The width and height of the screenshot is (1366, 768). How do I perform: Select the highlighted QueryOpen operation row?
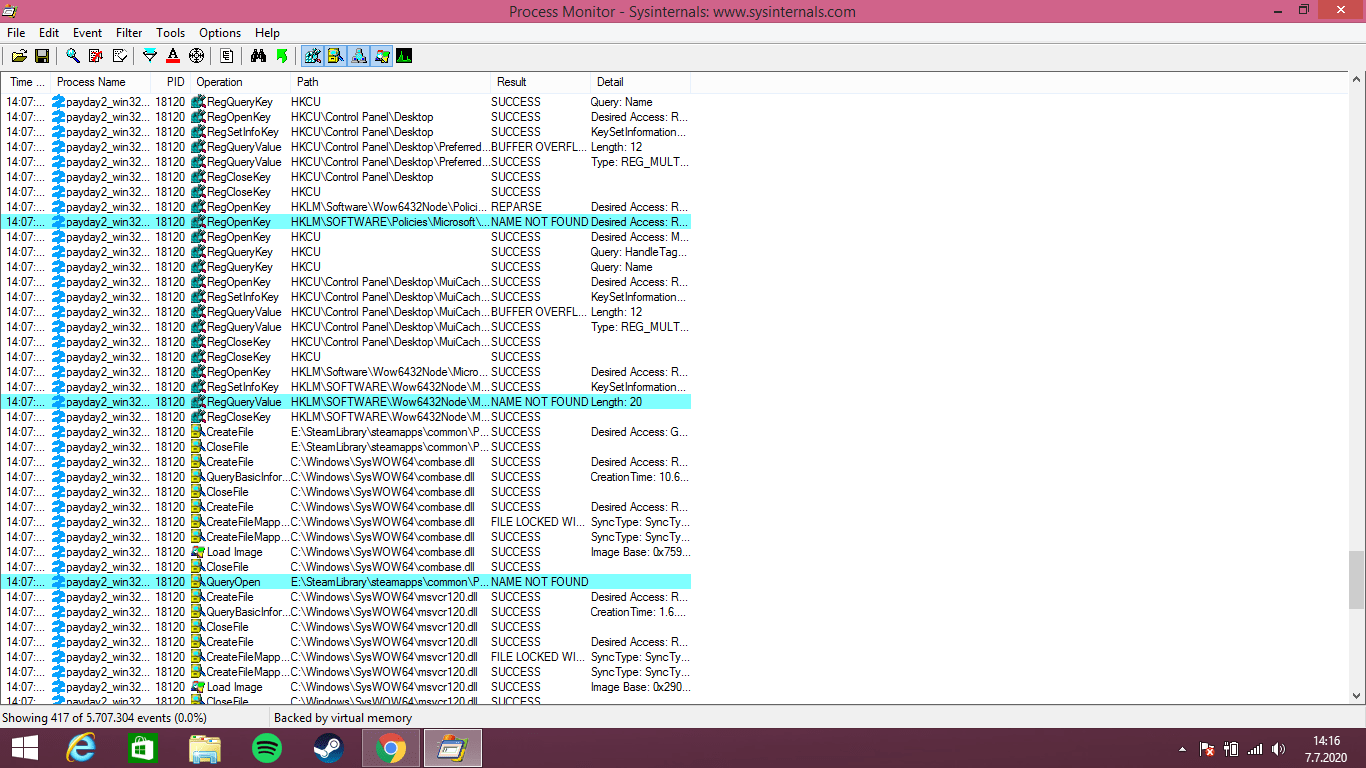coord(345,582)
